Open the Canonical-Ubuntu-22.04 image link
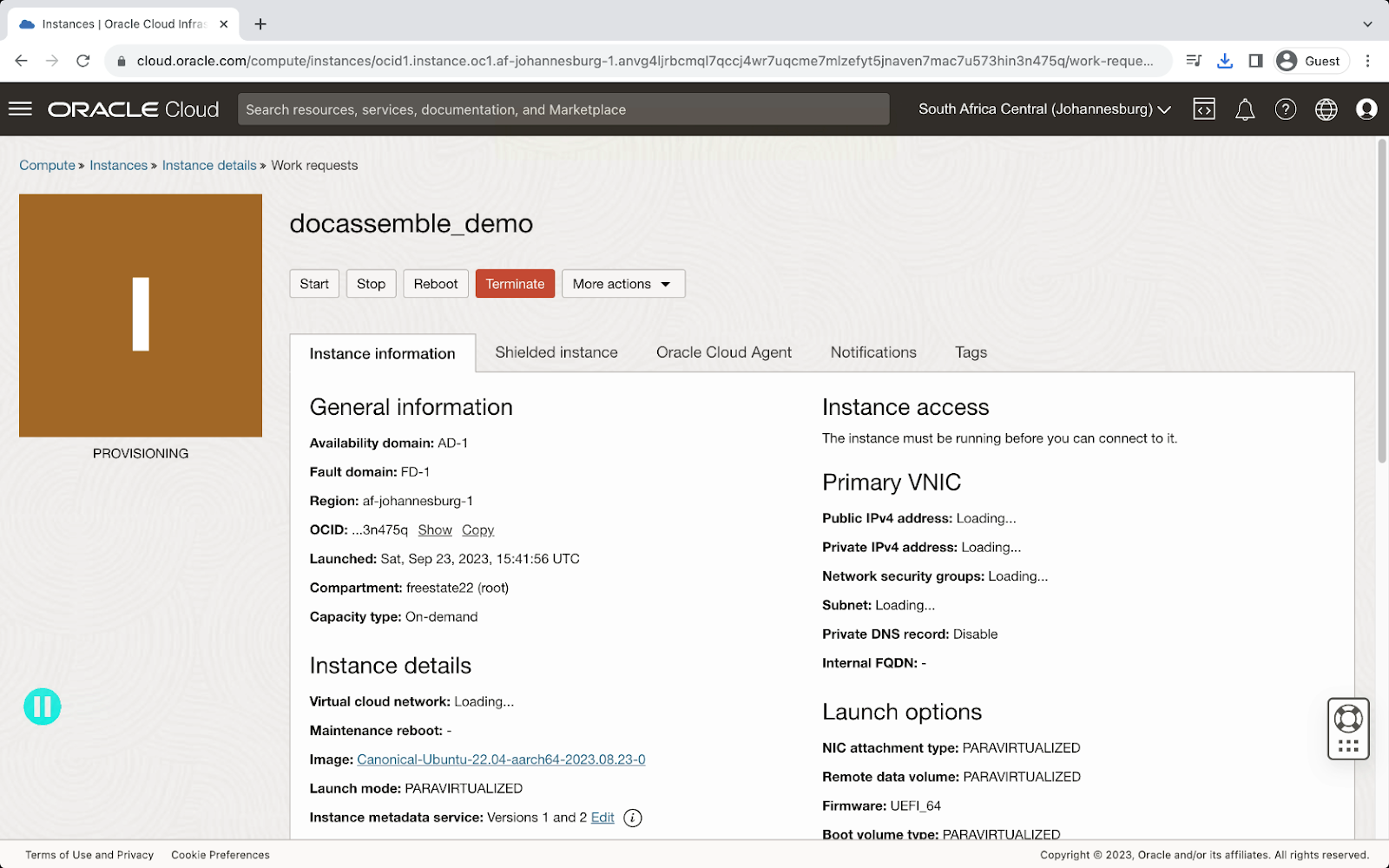Image resolution: width=1389 pixels, height=868 pixels. (x=501, y=759)
